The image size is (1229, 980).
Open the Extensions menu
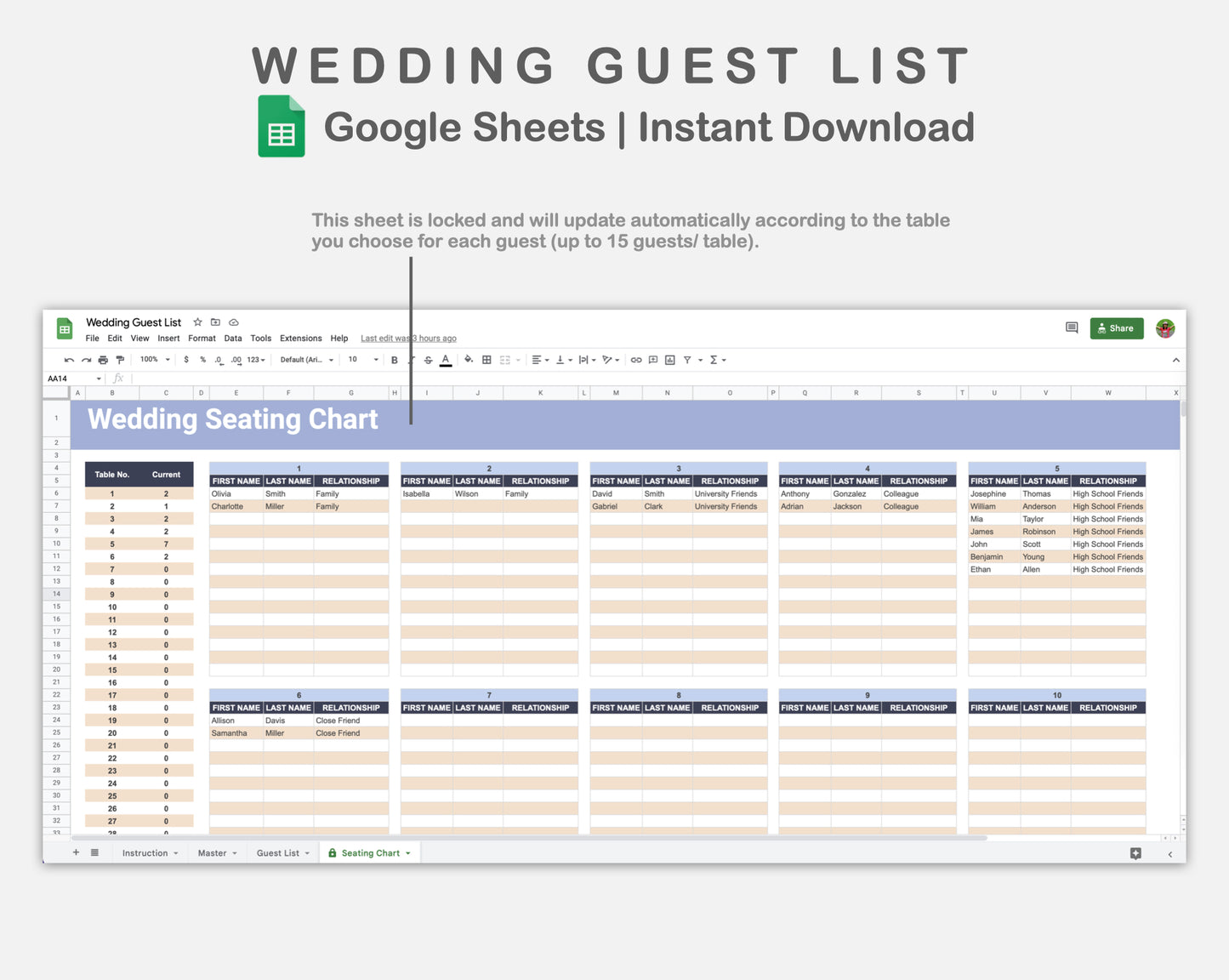coord(300,338)
